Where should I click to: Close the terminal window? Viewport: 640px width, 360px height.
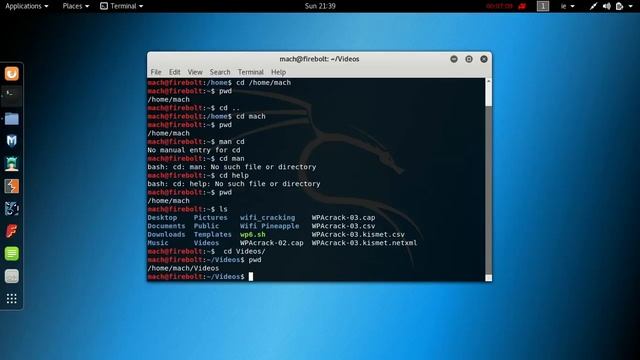coord(484,59)
